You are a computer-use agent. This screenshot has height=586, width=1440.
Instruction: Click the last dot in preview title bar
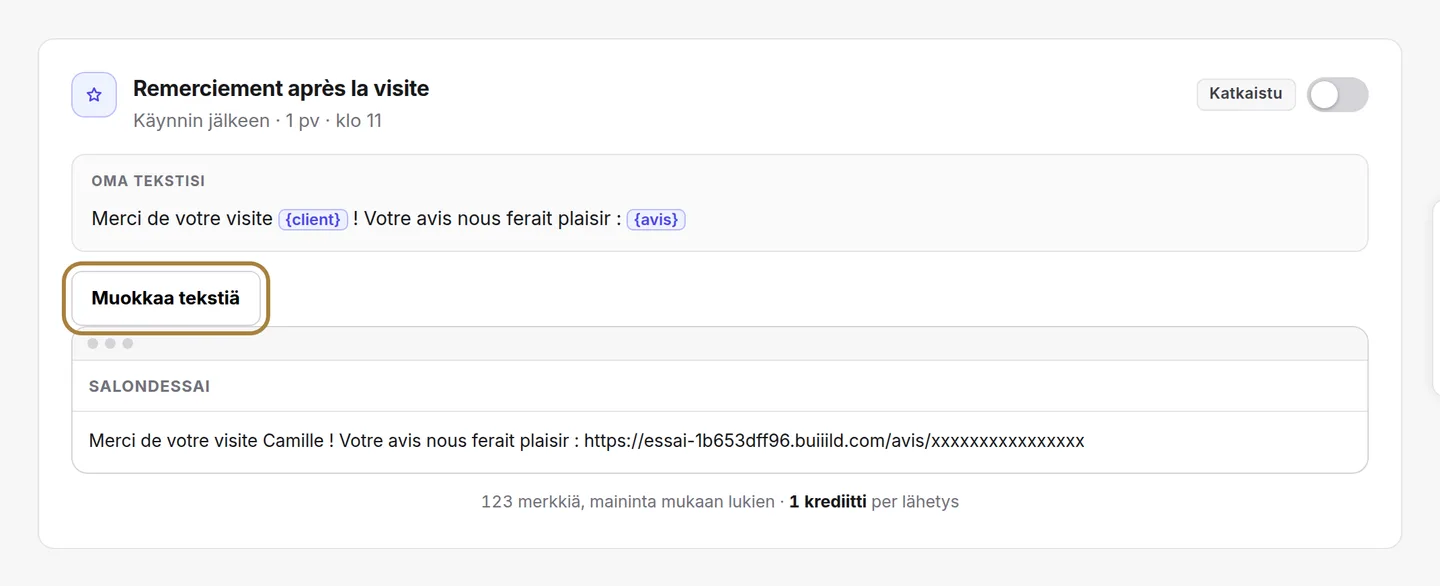click(x=128, y=344)
